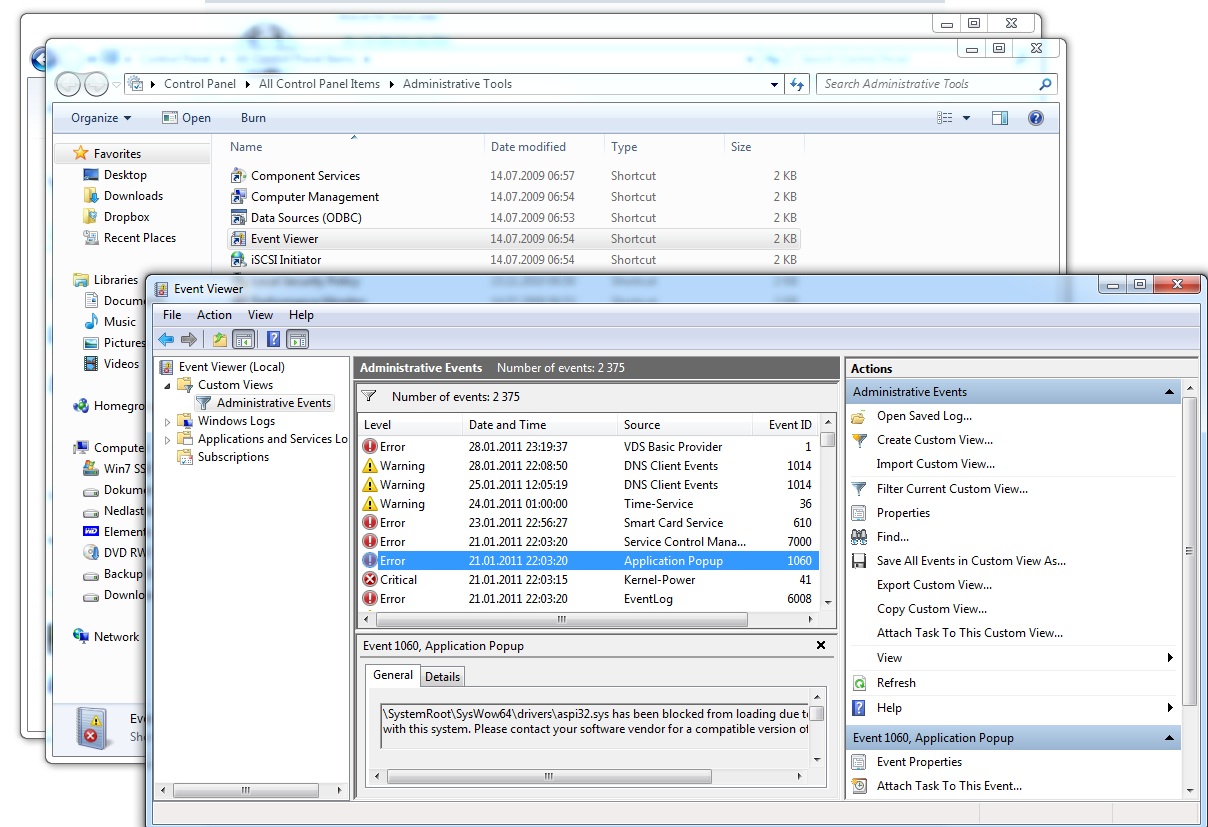Expand the View submenu arrow in Actions

click(x=1170, y=658)
